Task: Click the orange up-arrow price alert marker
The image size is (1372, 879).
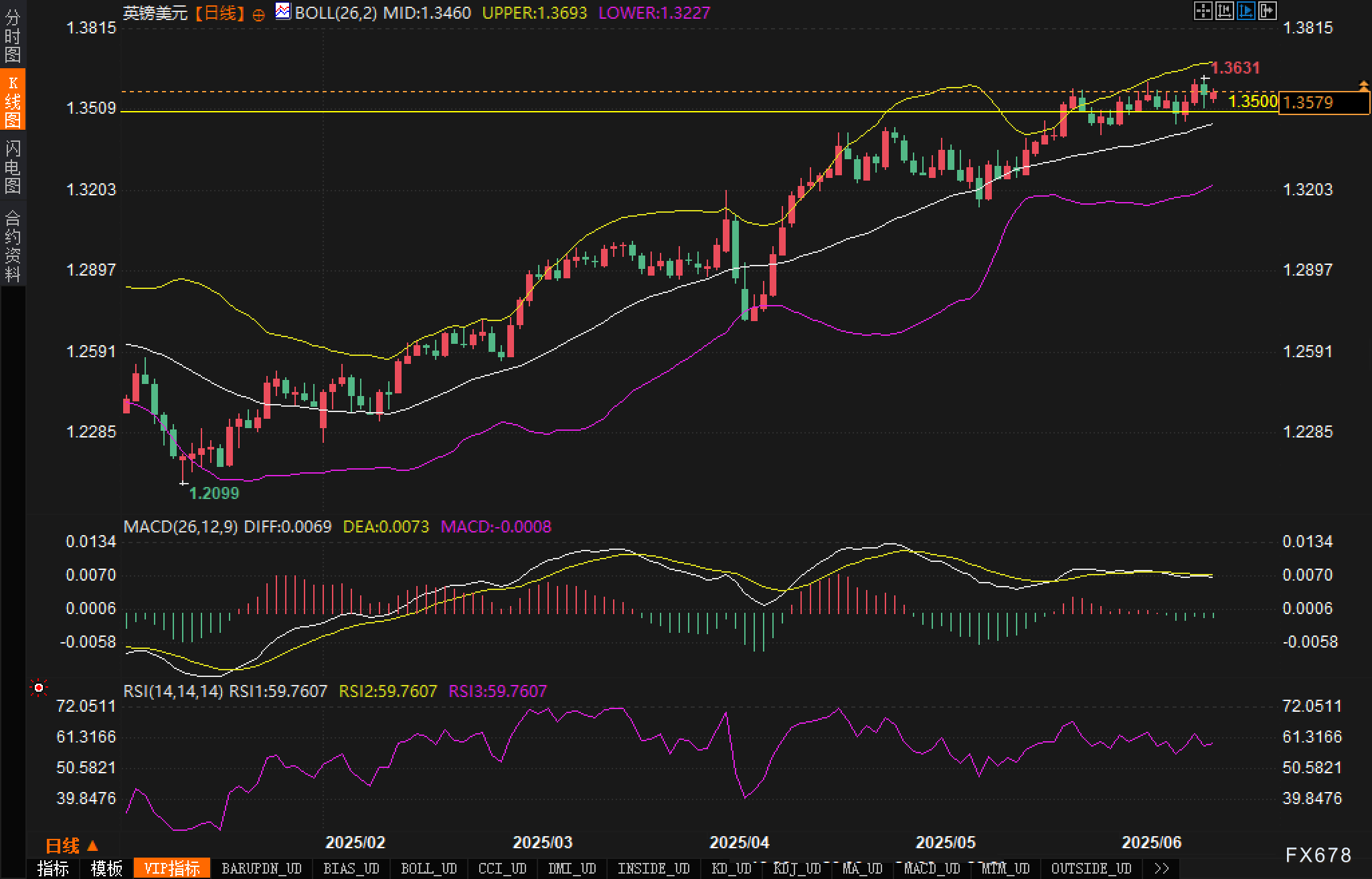Action: coord(1363,86)
